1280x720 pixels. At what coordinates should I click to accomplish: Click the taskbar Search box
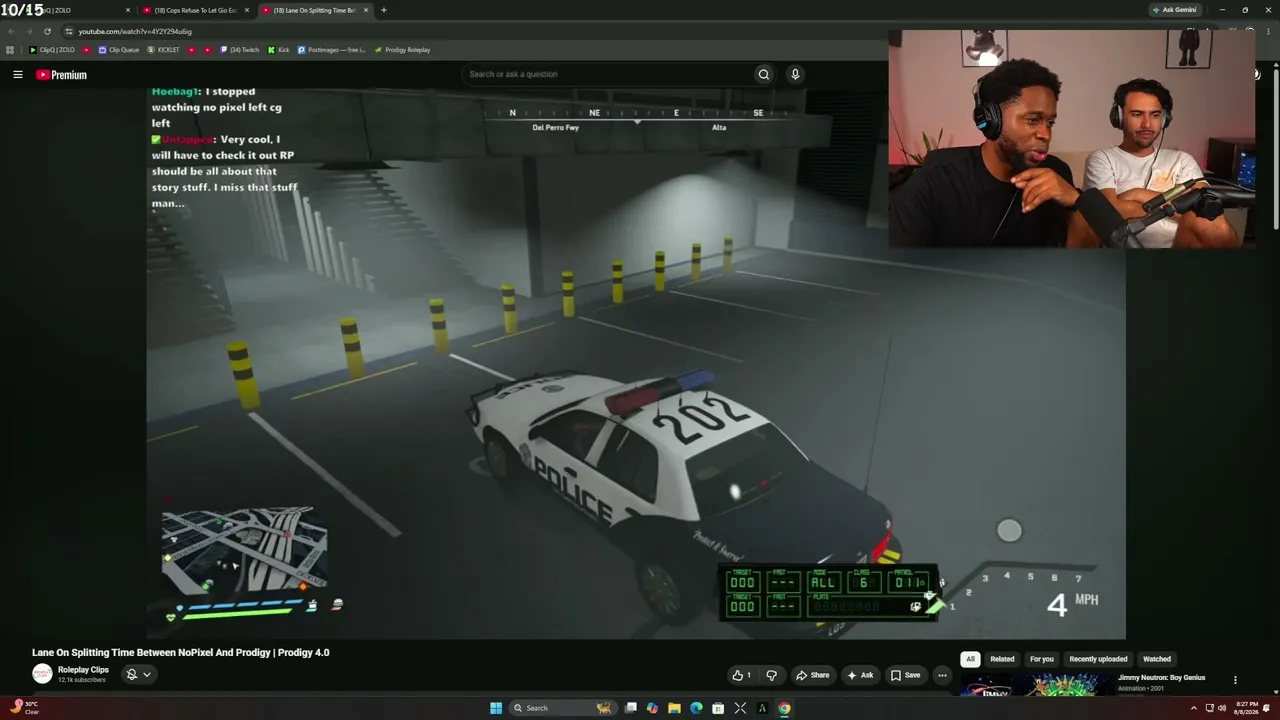click(562, 708)
